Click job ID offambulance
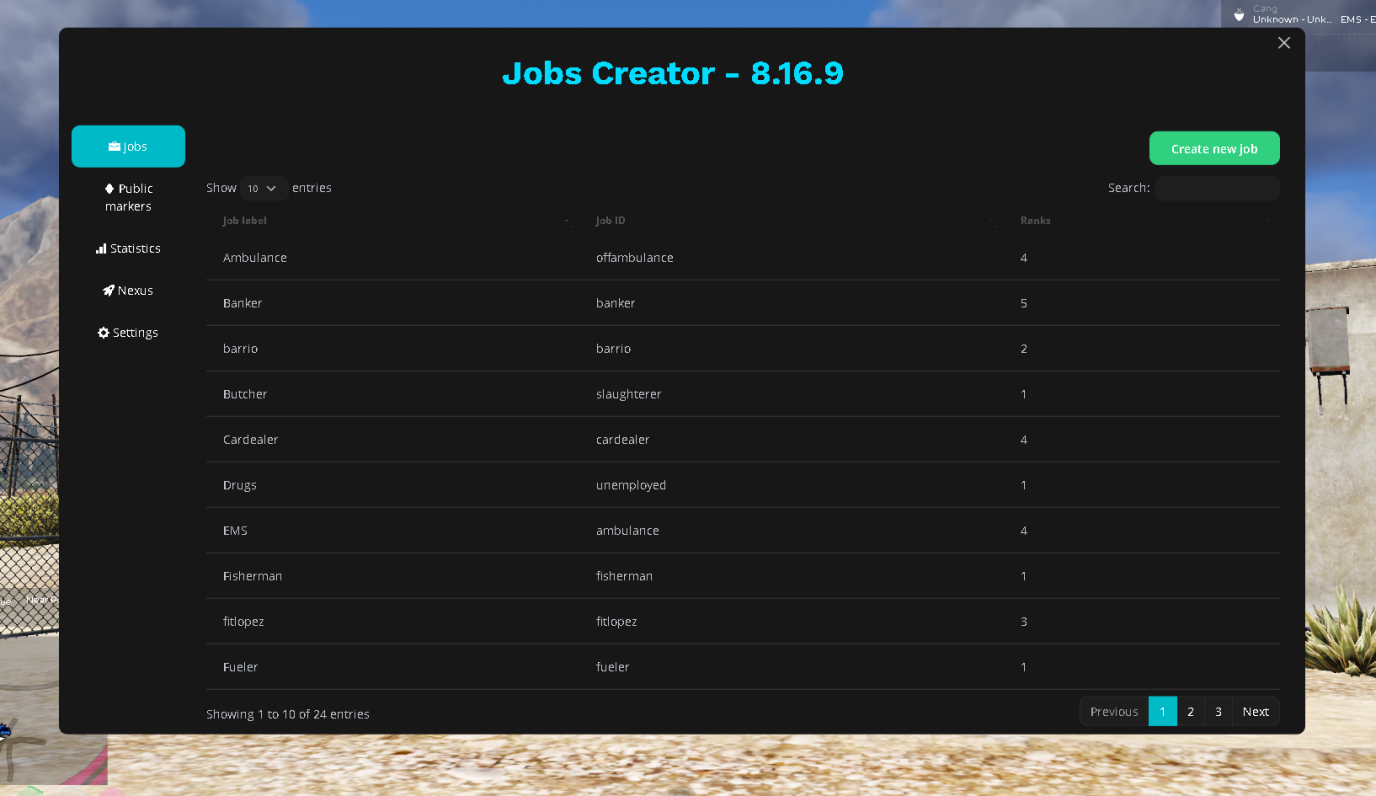The height and width of the screenshot is (796, 1376). (635, 257)
